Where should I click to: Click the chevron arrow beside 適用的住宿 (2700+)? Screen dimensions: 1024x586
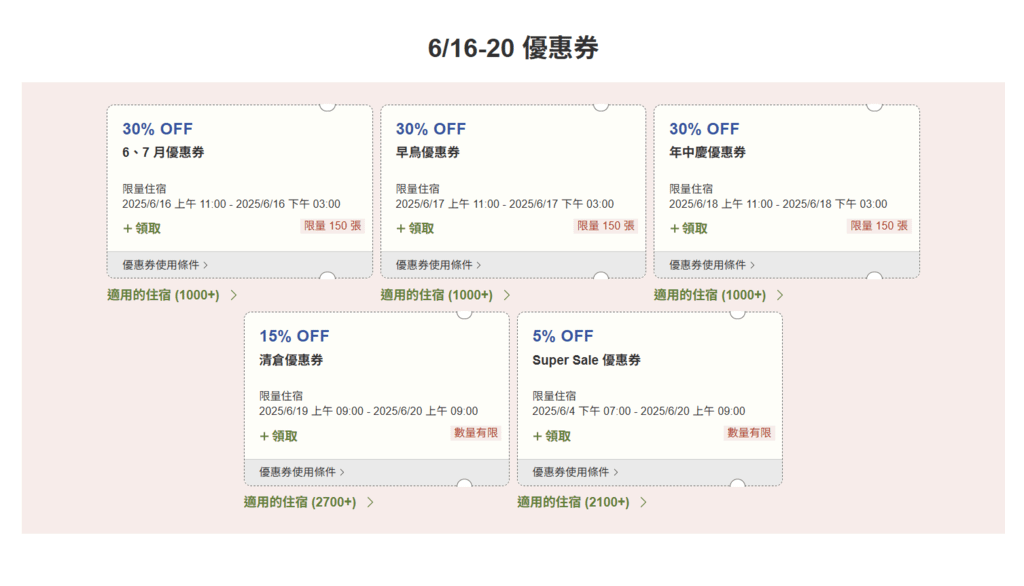[370, 502]
